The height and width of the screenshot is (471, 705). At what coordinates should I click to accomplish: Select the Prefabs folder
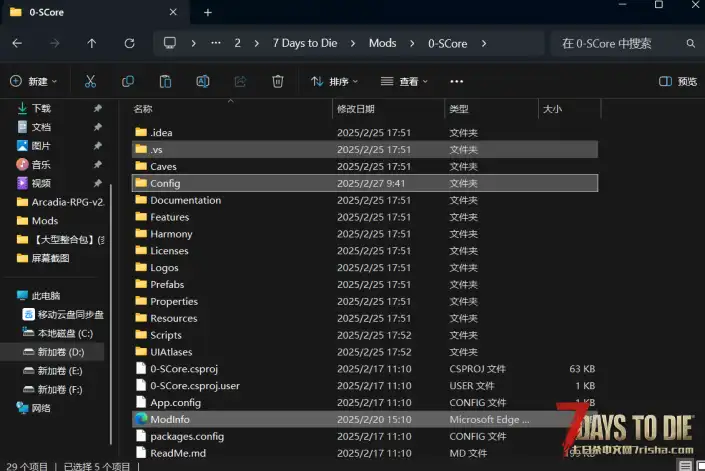click(x=365, y=284)
